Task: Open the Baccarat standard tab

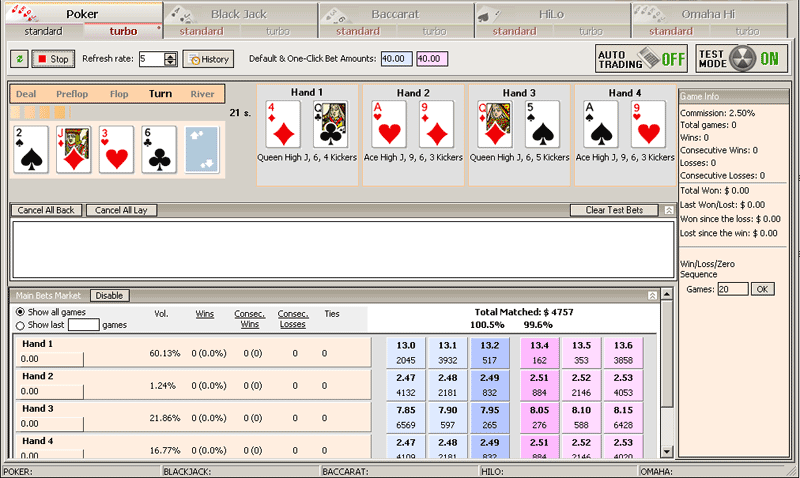Action: point(358,32)
